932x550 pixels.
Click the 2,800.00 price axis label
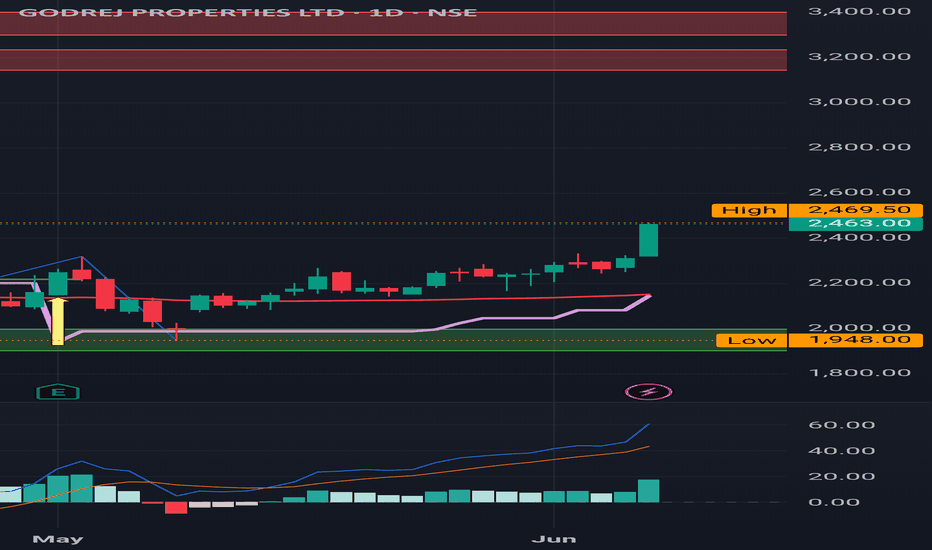pyautogui.click(x=859, y=147)
